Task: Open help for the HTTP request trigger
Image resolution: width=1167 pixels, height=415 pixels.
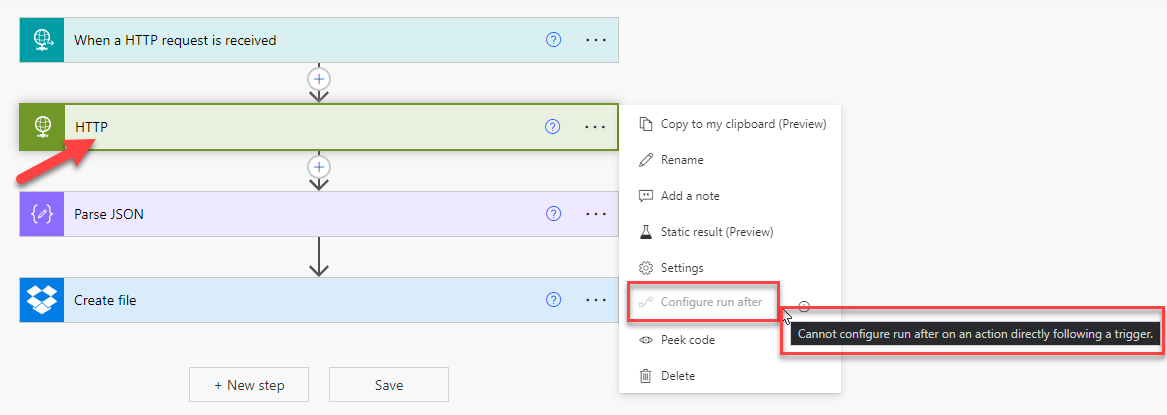Action: tap(553, 40)
